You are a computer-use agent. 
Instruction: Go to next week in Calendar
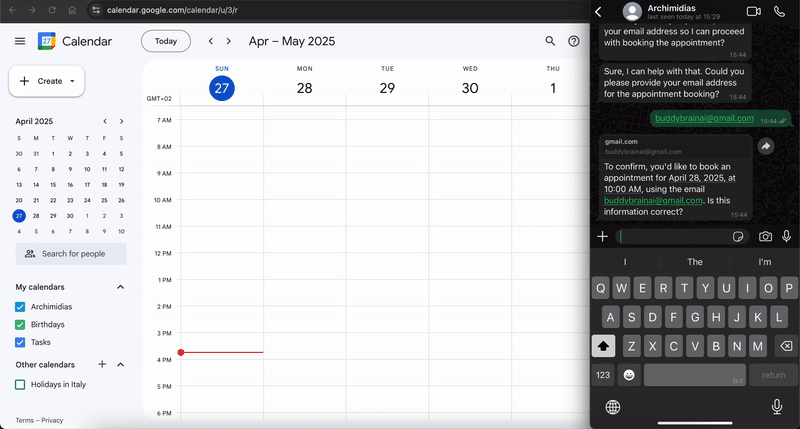[x=229, y=41]
